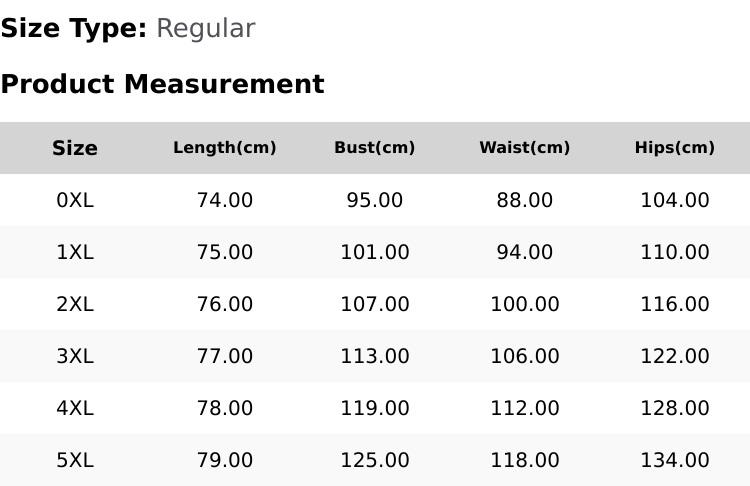Screen dimensions: 750x486
Task: Click the 134.00 hips cell for 5XL
Action: (675, 461)
